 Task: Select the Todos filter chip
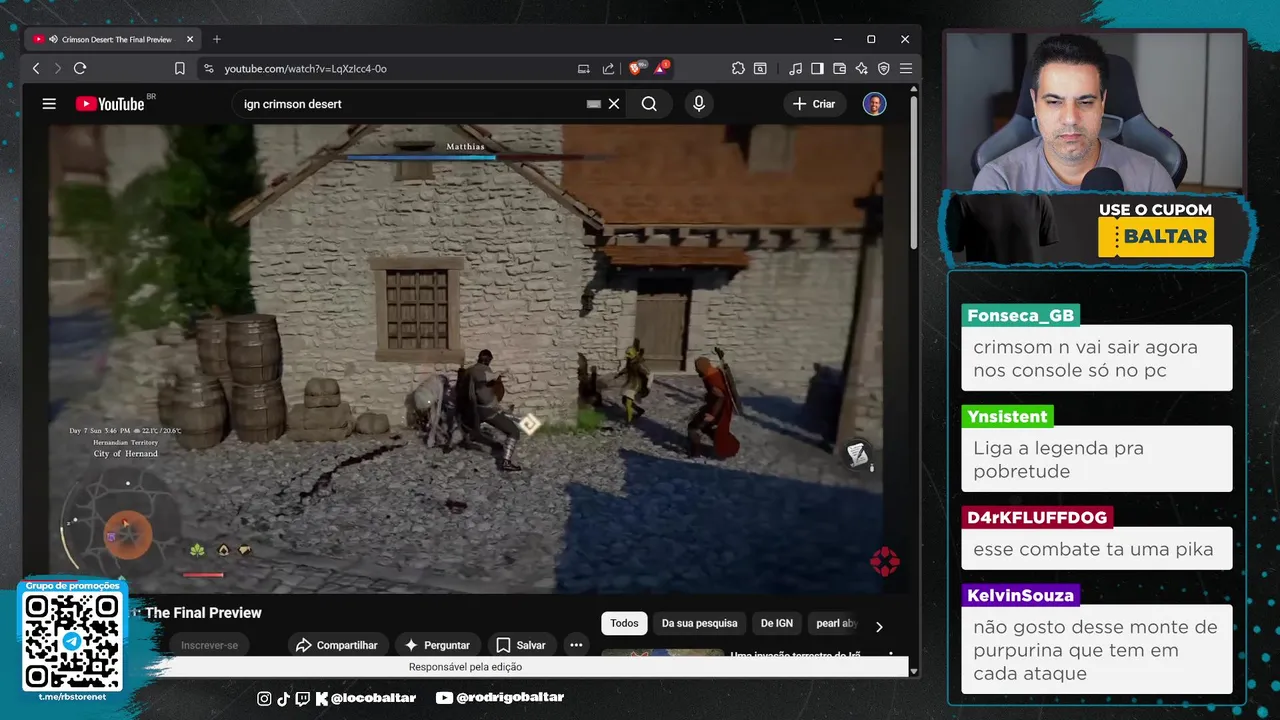click(x=624, y=623)
